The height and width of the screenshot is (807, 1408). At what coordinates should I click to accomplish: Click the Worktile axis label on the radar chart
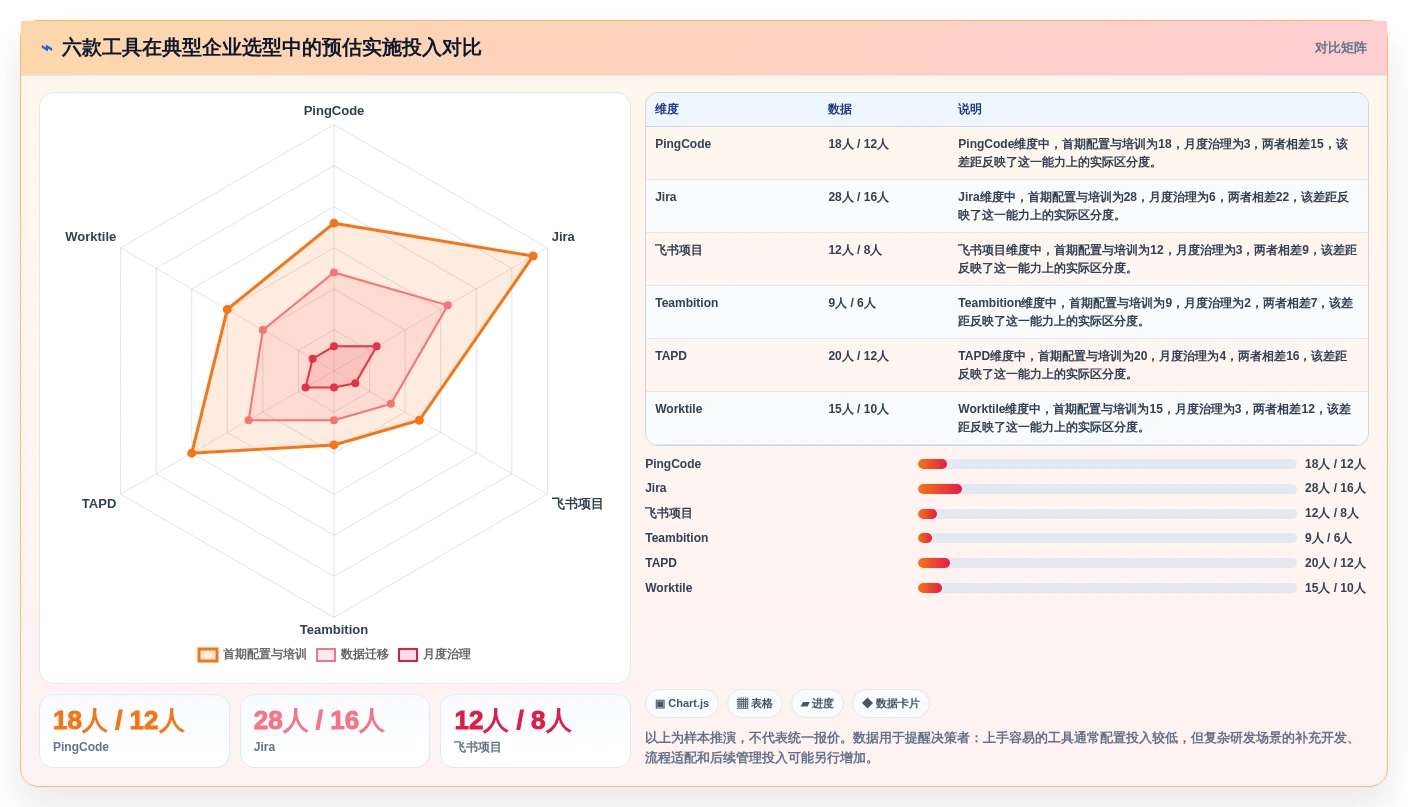(91, 237)
